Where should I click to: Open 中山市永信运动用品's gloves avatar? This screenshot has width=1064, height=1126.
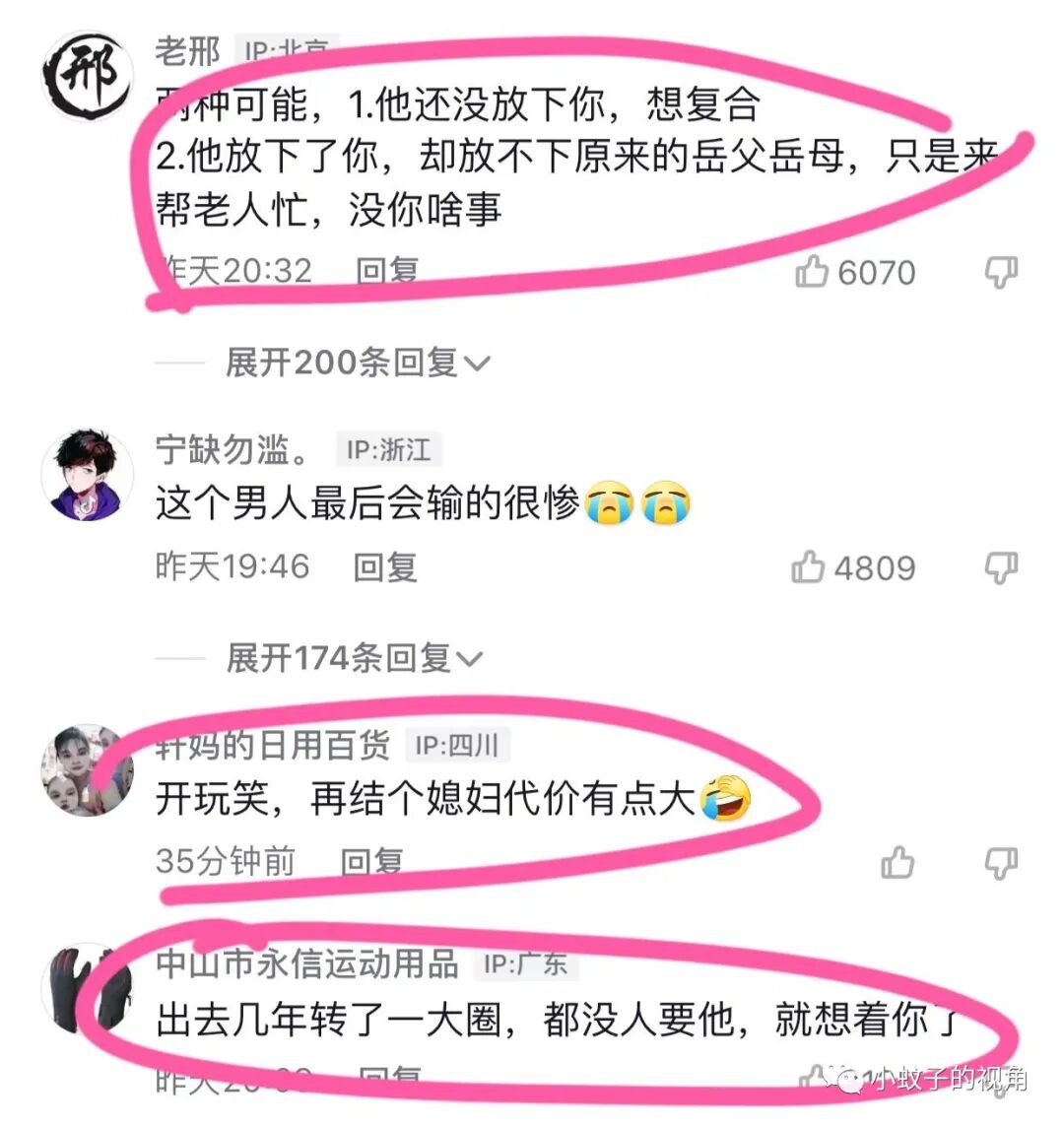pyautogui.click(x=88, y=989)
